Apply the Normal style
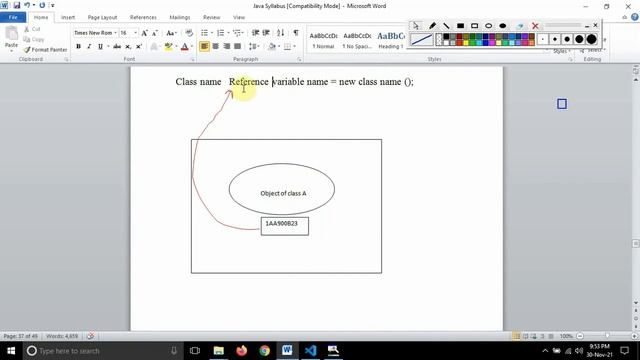 [323, 40]
